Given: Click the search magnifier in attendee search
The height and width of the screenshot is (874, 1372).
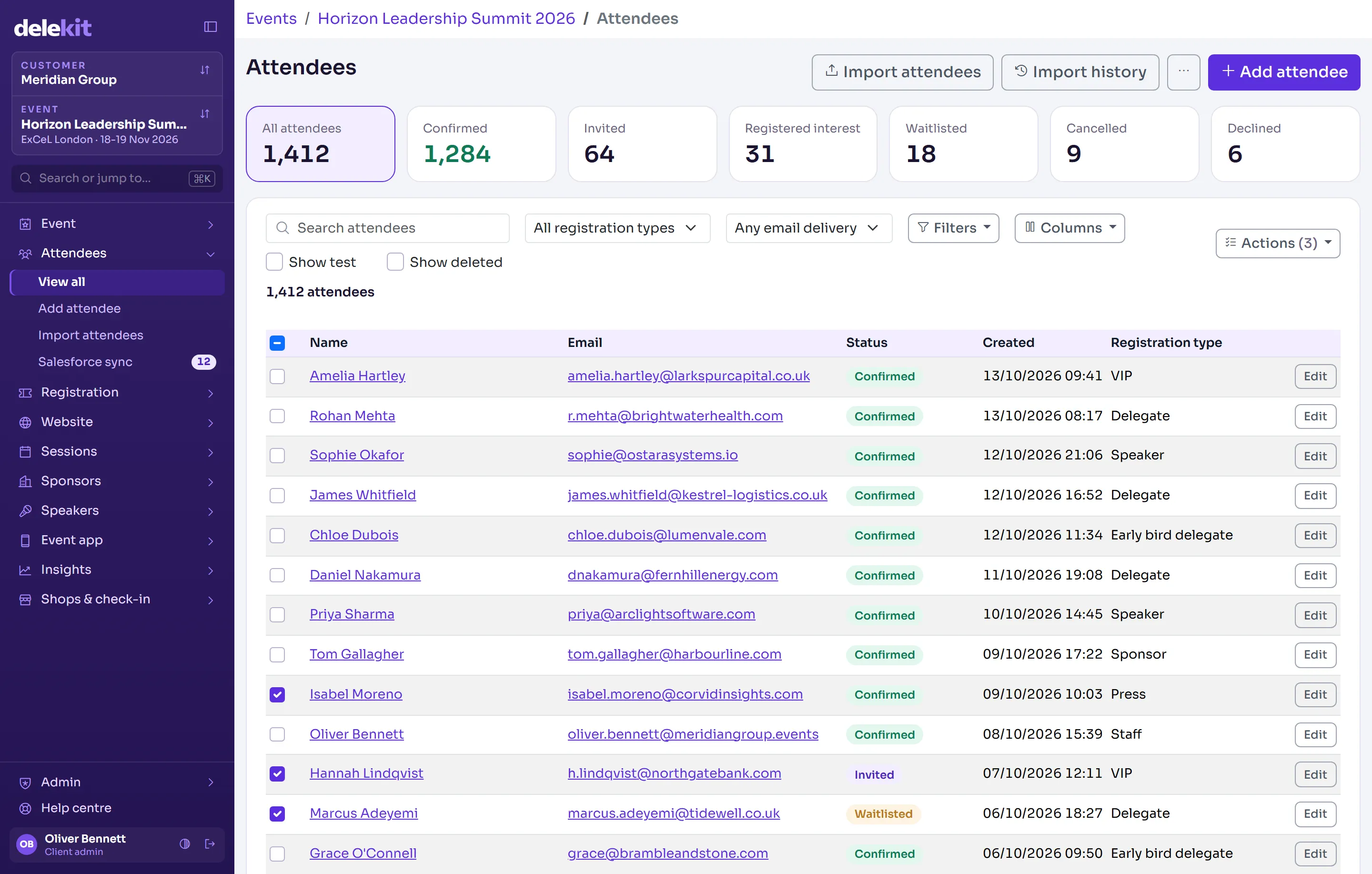Looking at the screenshot, I should pyautogui.click(x=282, y=228).
